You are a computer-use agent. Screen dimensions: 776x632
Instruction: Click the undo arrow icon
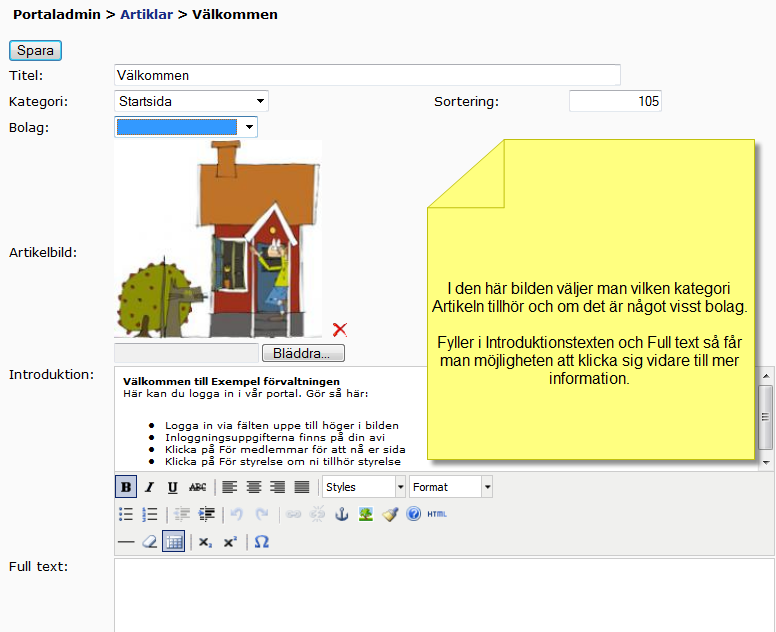pos(237,514)
